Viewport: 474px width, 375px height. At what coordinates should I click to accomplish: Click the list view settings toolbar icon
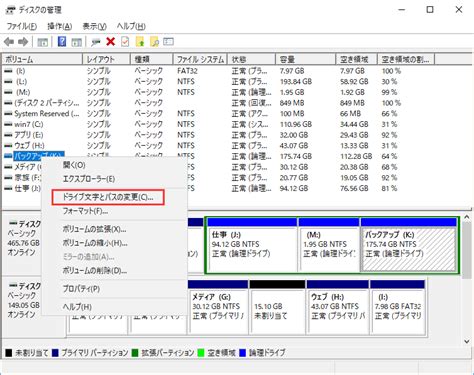point(168,42)
